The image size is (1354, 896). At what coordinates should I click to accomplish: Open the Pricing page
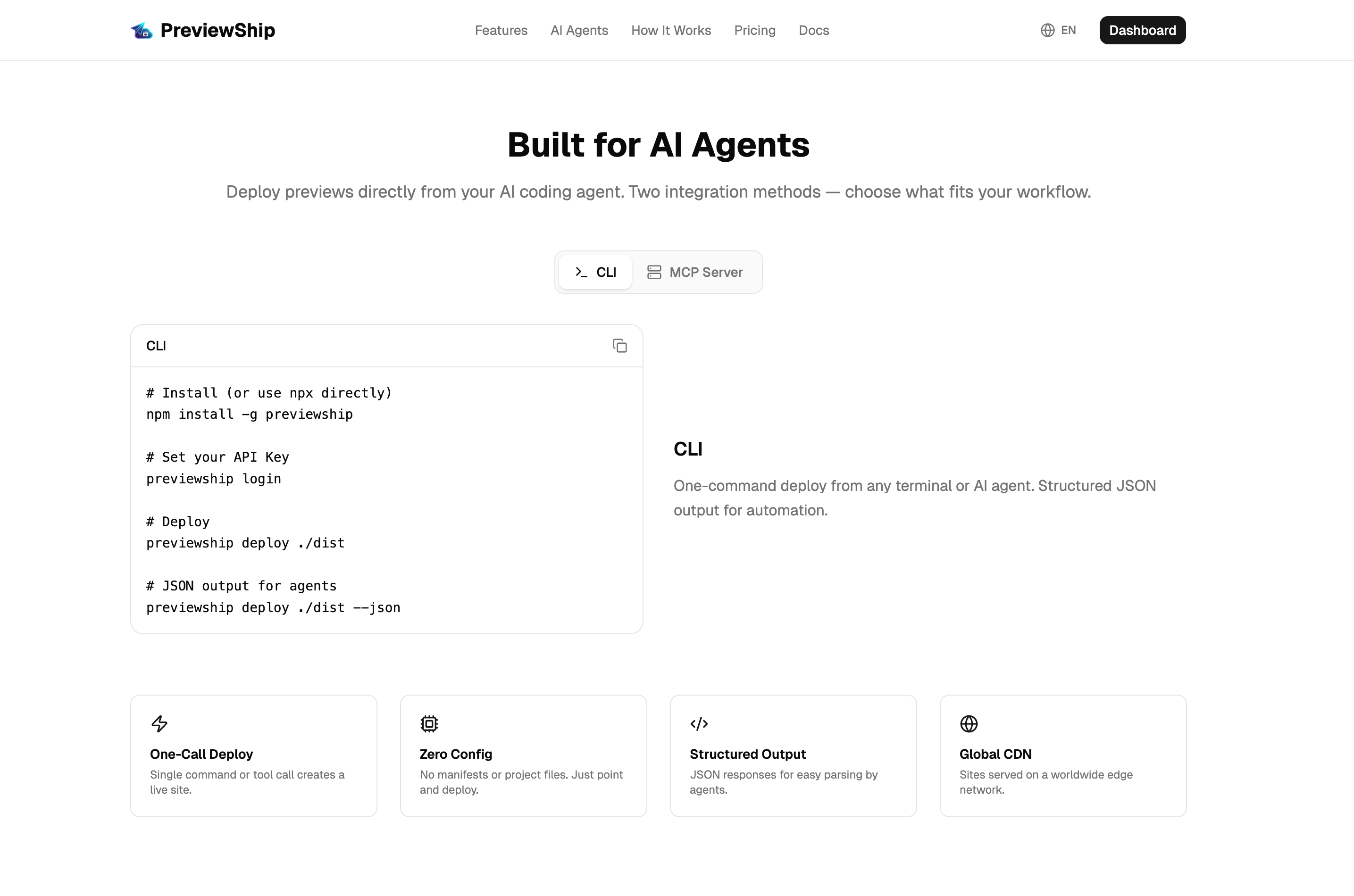(754, 30)
